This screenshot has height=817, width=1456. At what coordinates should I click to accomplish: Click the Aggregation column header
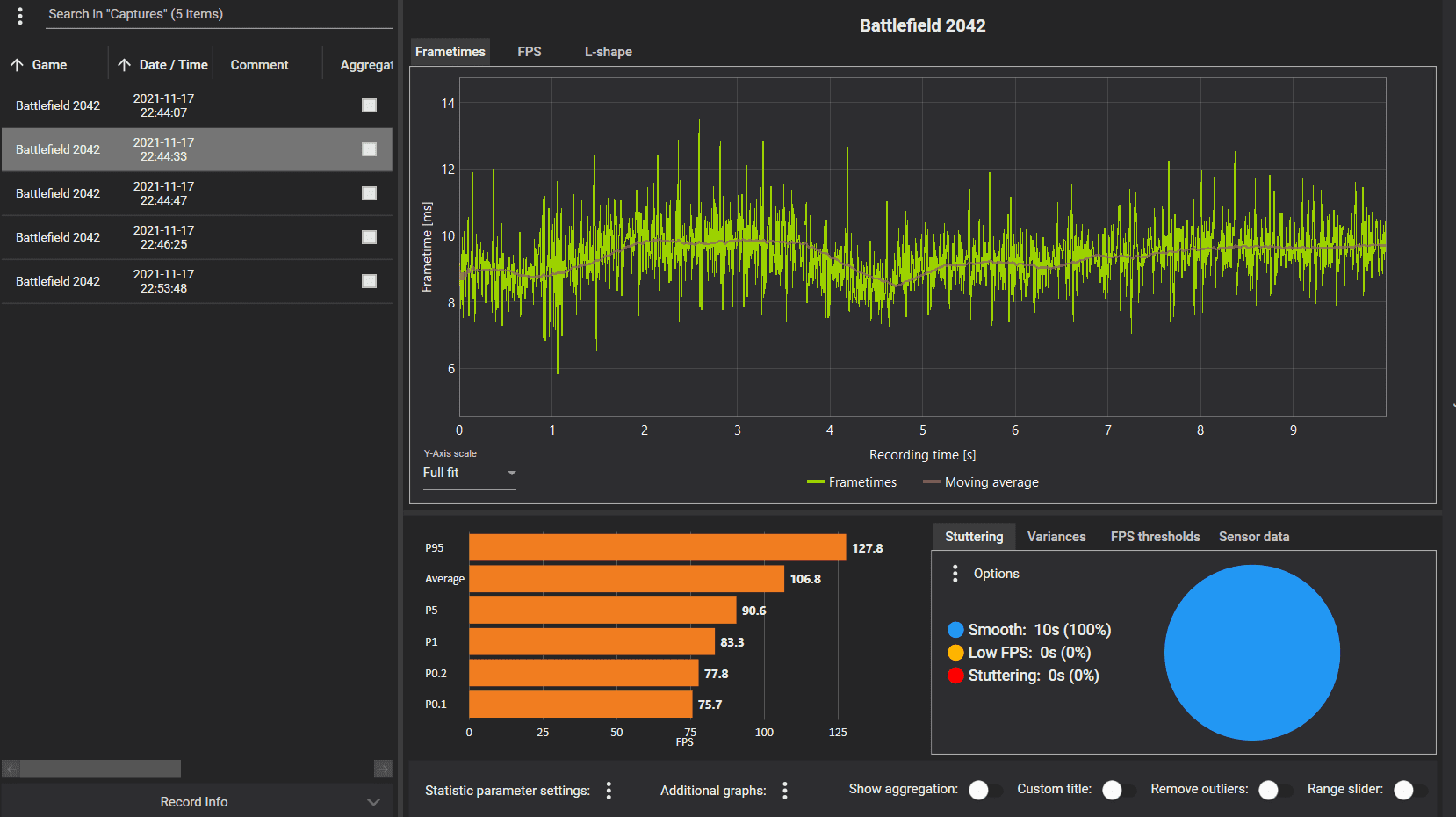366,65
